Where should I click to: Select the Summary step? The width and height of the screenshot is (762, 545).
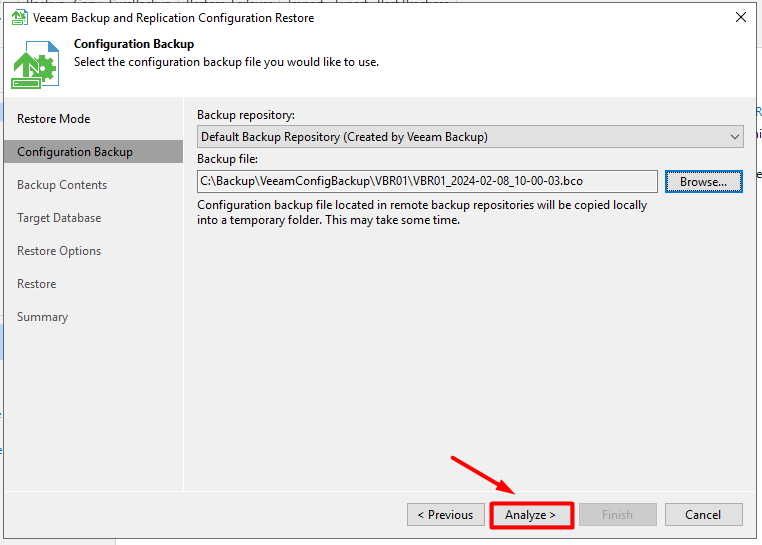(42, 317)
